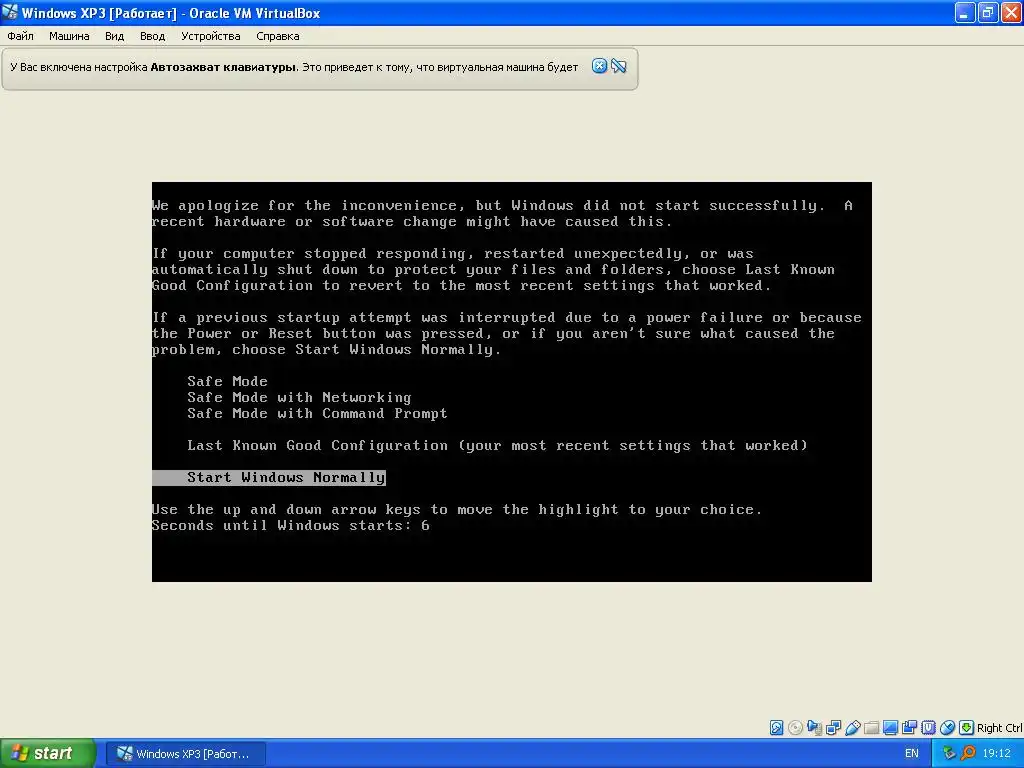Click the shared folders indicator icon
This screenshot has height=768, width=1024.
pyautogui.click(x=871, y=728)
